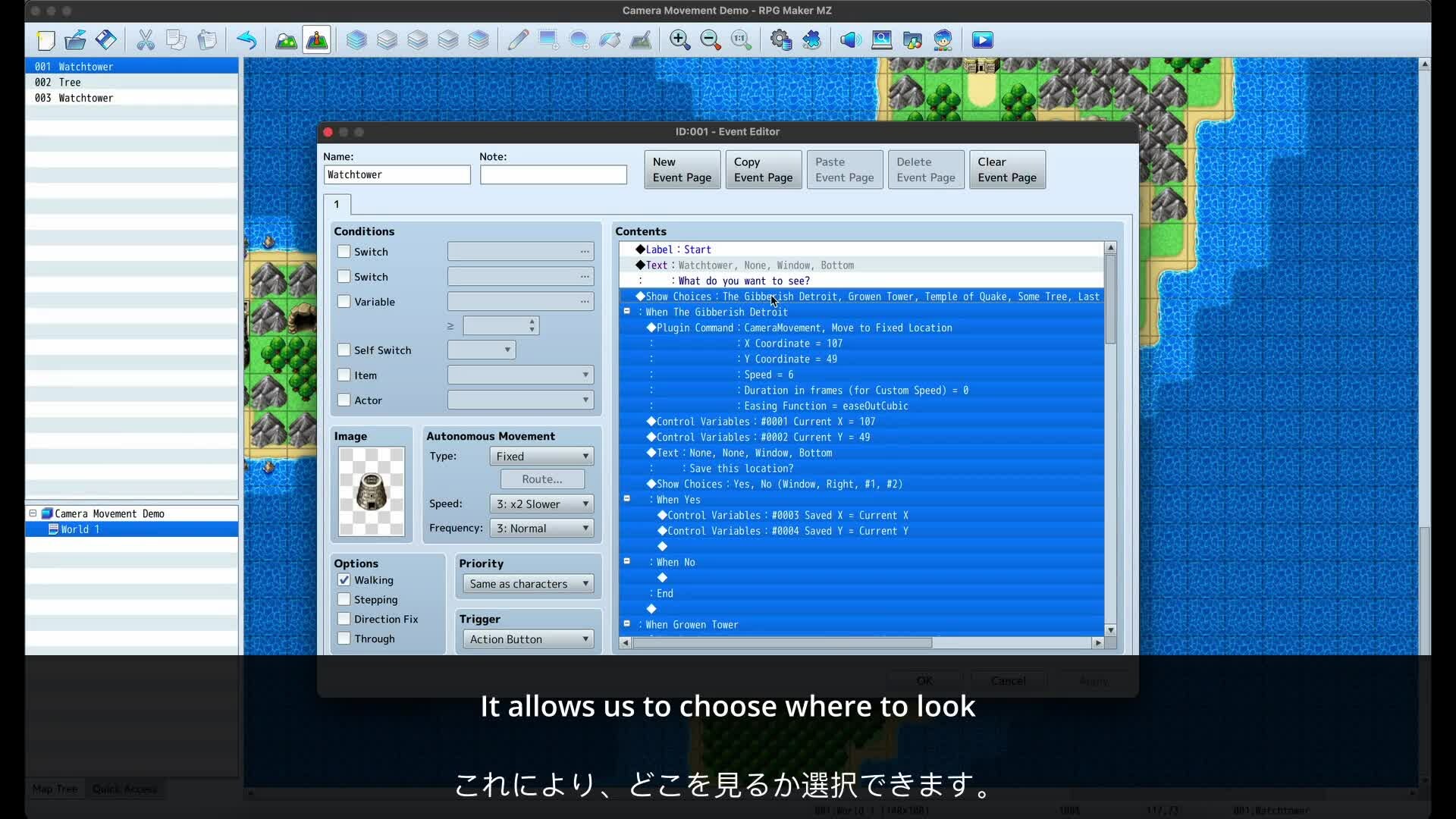Screen dimensions: 1456x819
Task: Click the New Event Page button
Action: click(682, 170)
